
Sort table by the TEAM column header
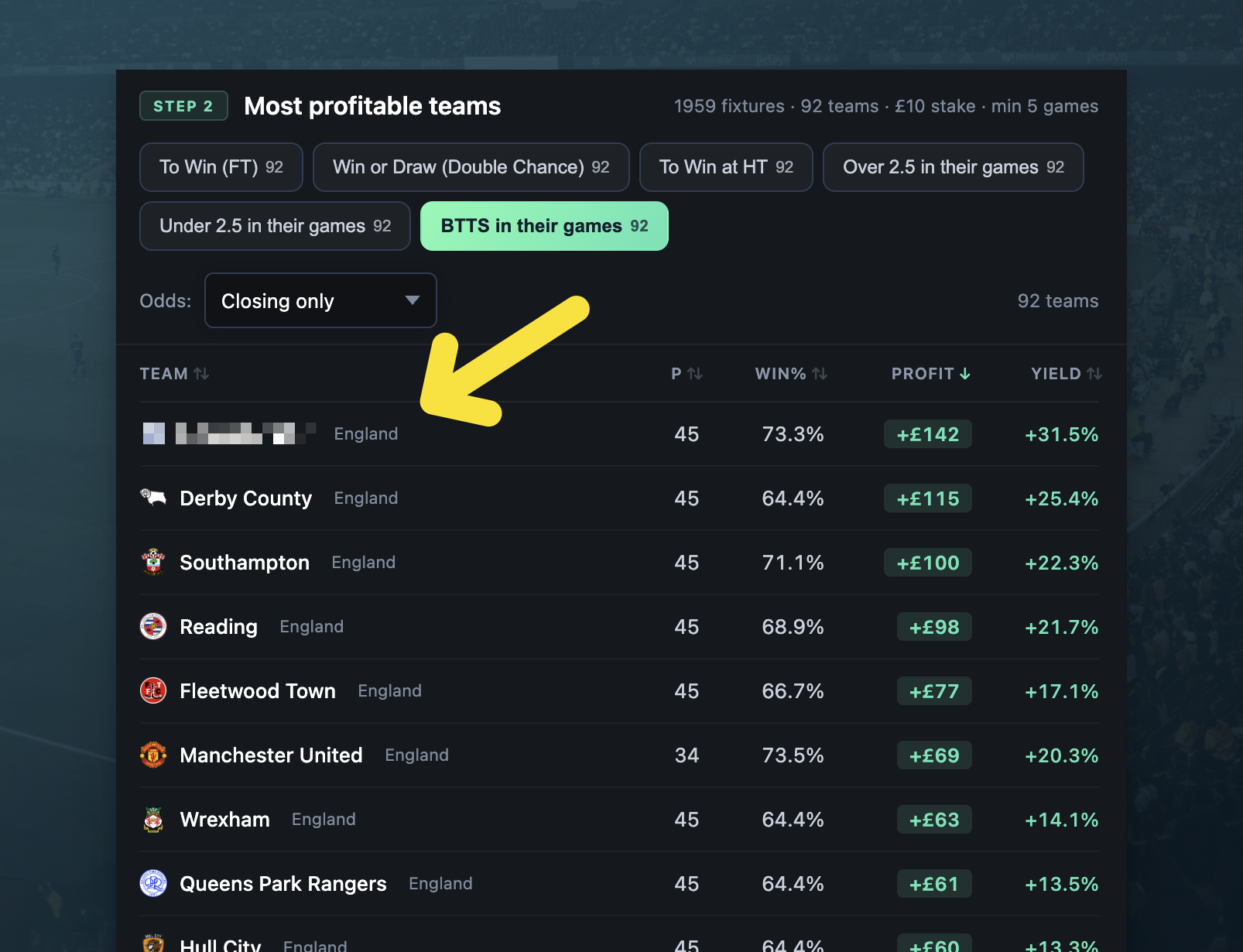point(174,374)
